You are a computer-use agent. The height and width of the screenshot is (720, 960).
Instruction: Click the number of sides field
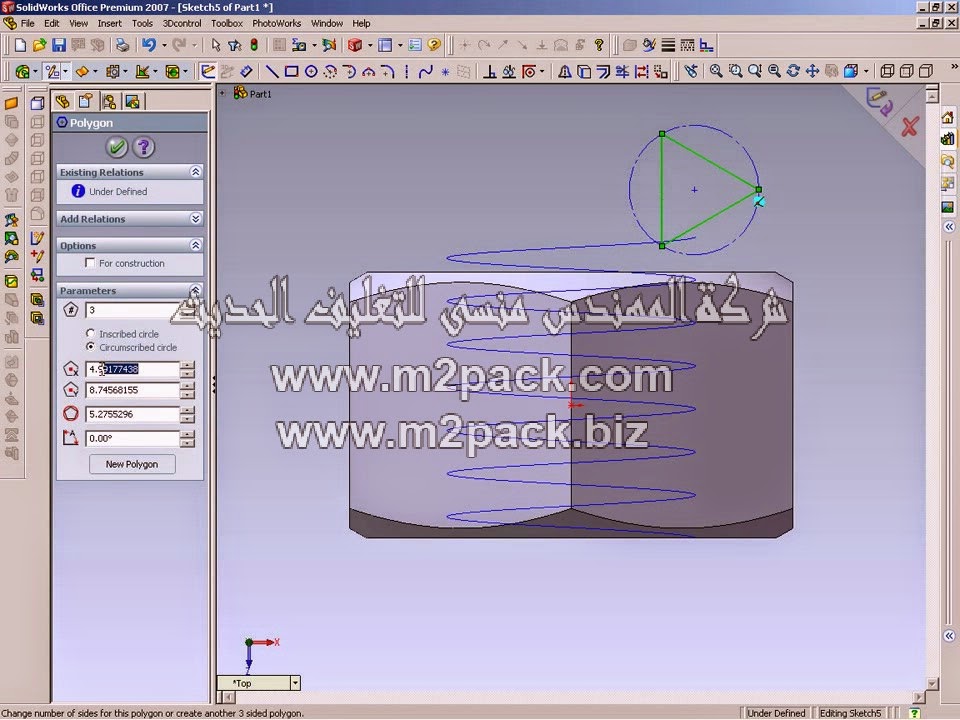coord(132,310)
